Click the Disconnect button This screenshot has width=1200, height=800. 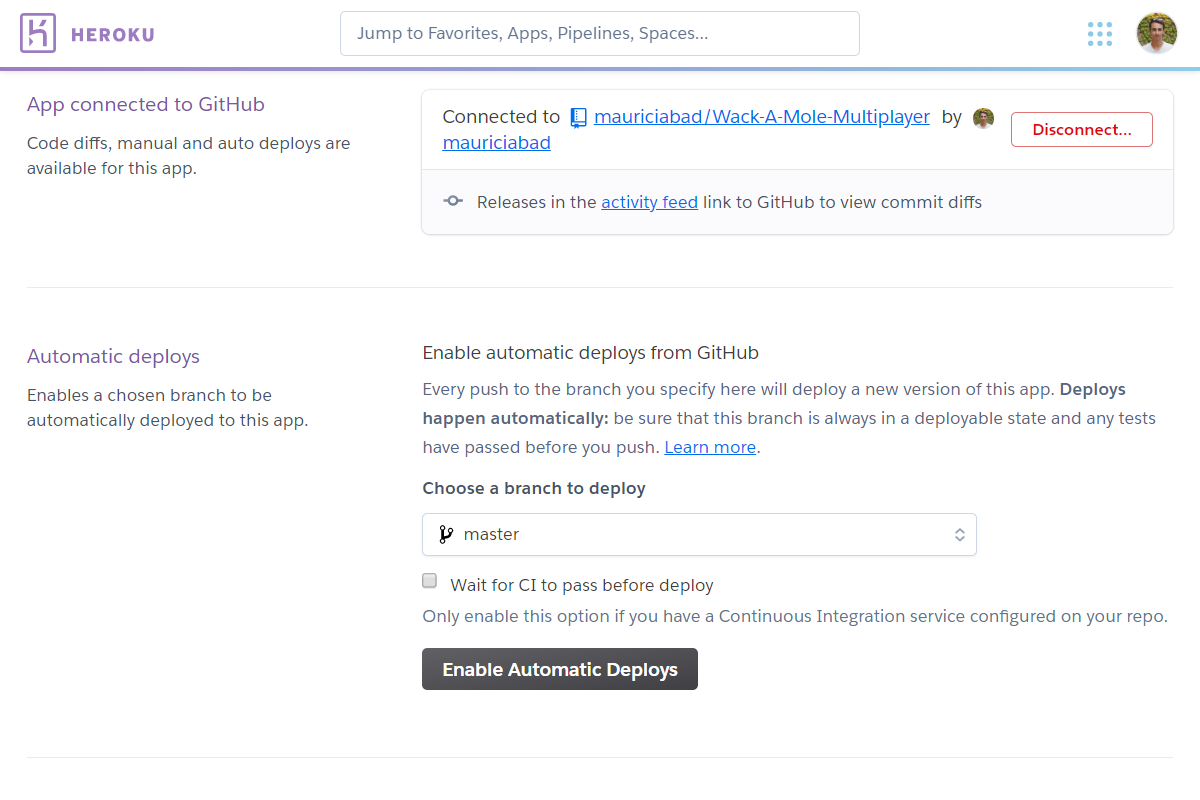point(1082,130)
